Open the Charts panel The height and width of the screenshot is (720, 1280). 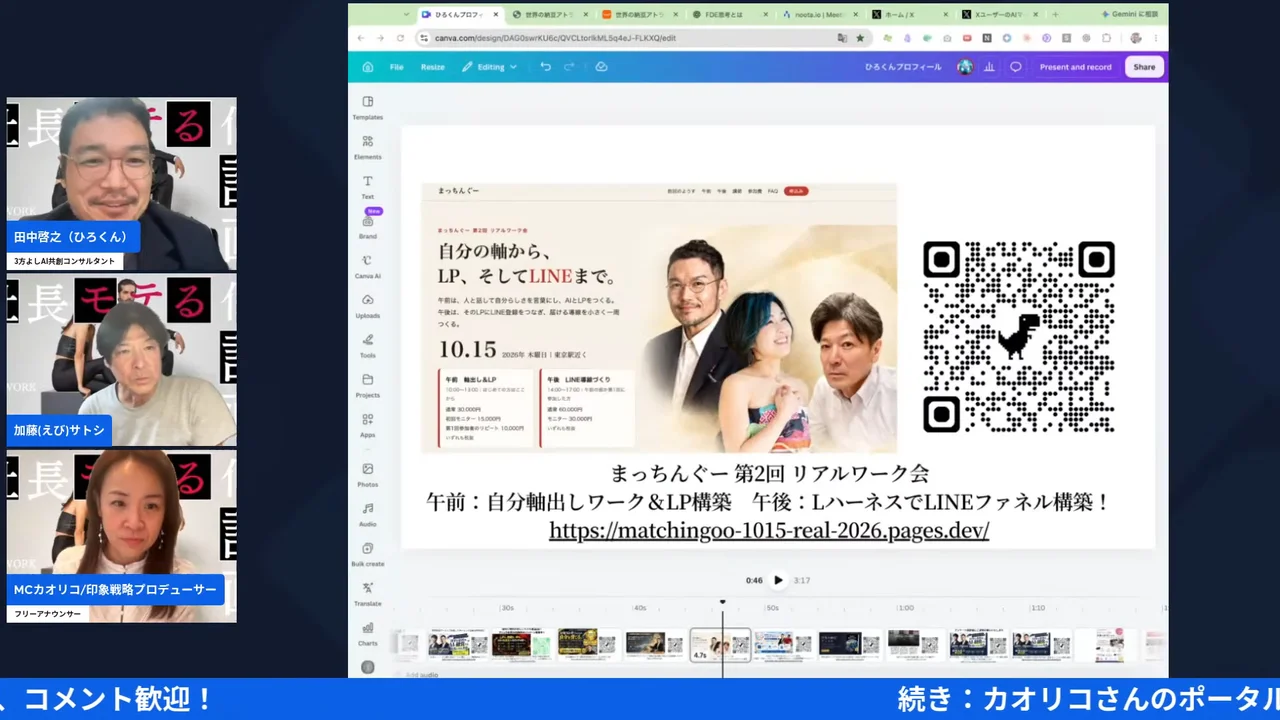tap(368, 634)
